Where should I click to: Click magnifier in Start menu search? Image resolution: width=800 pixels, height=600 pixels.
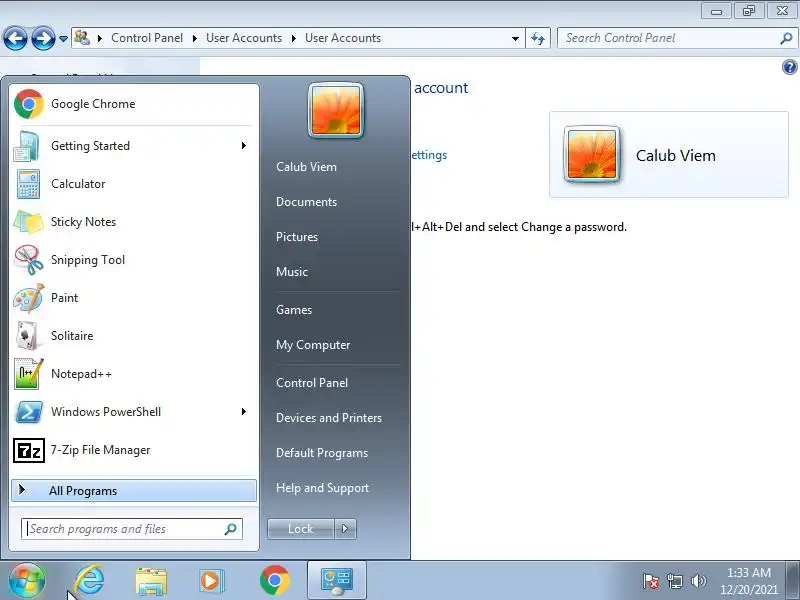(231, 529)
